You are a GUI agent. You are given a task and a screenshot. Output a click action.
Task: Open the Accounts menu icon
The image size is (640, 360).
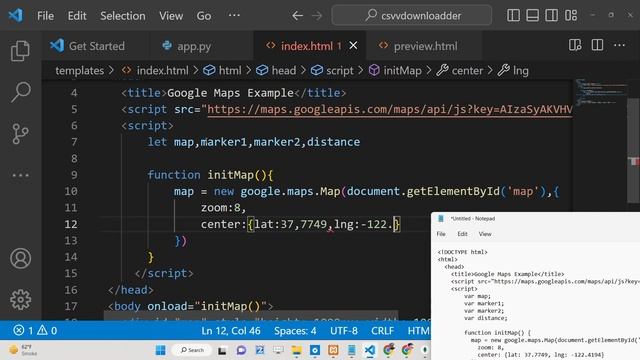coord(20,258)
